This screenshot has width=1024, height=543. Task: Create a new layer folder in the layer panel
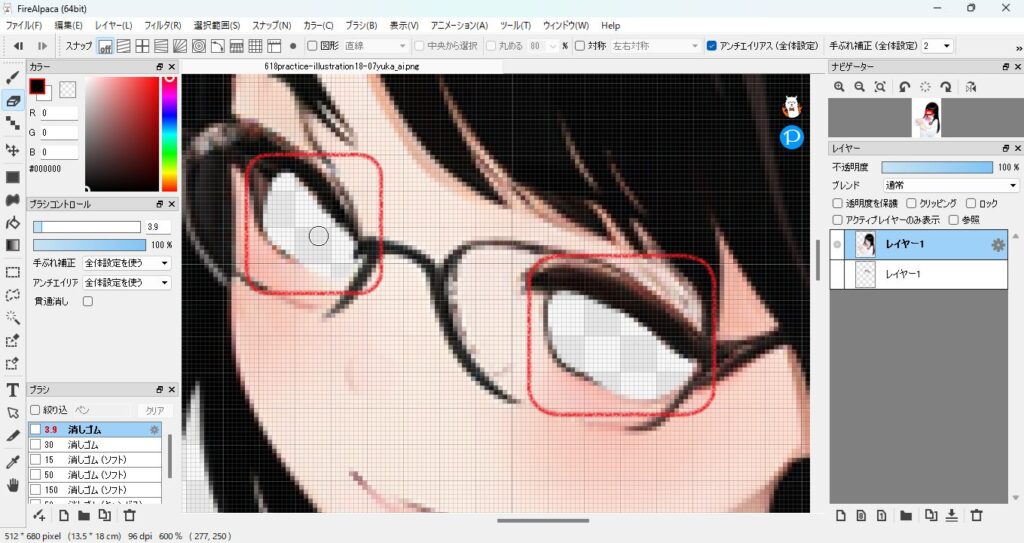coord(906,516)
